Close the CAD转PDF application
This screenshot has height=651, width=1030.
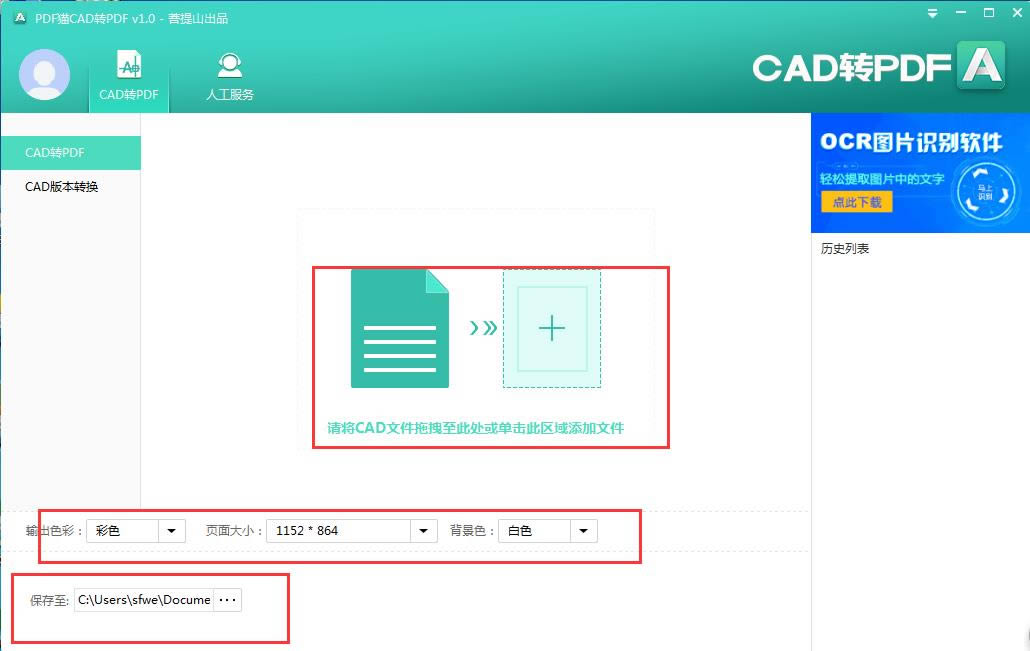(x=1017, y=13)
